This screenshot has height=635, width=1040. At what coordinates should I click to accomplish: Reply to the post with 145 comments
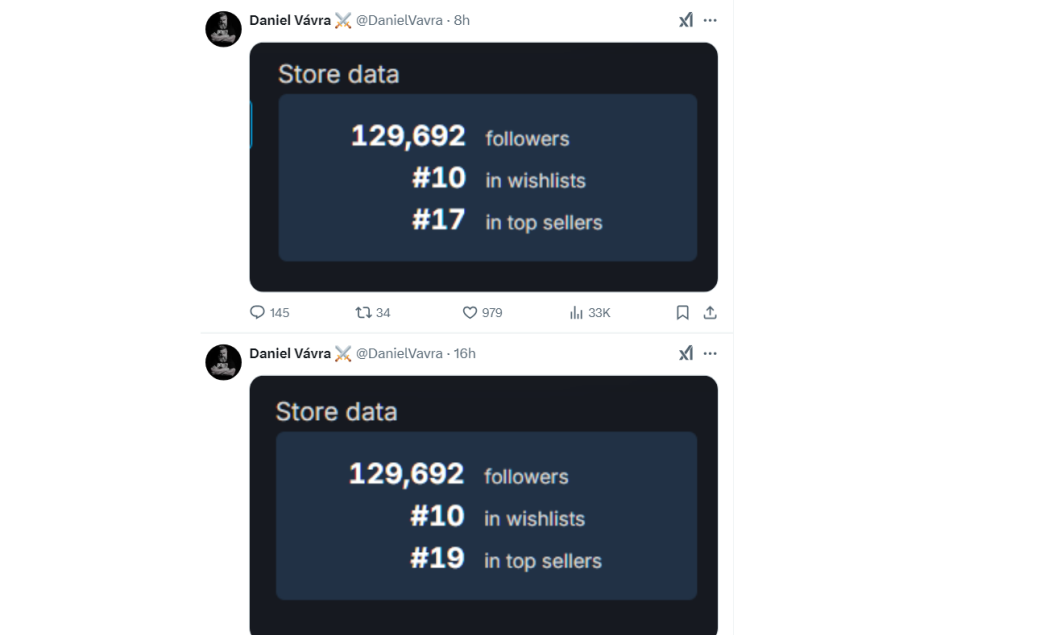pyautogui.click(x=258, y=313)
